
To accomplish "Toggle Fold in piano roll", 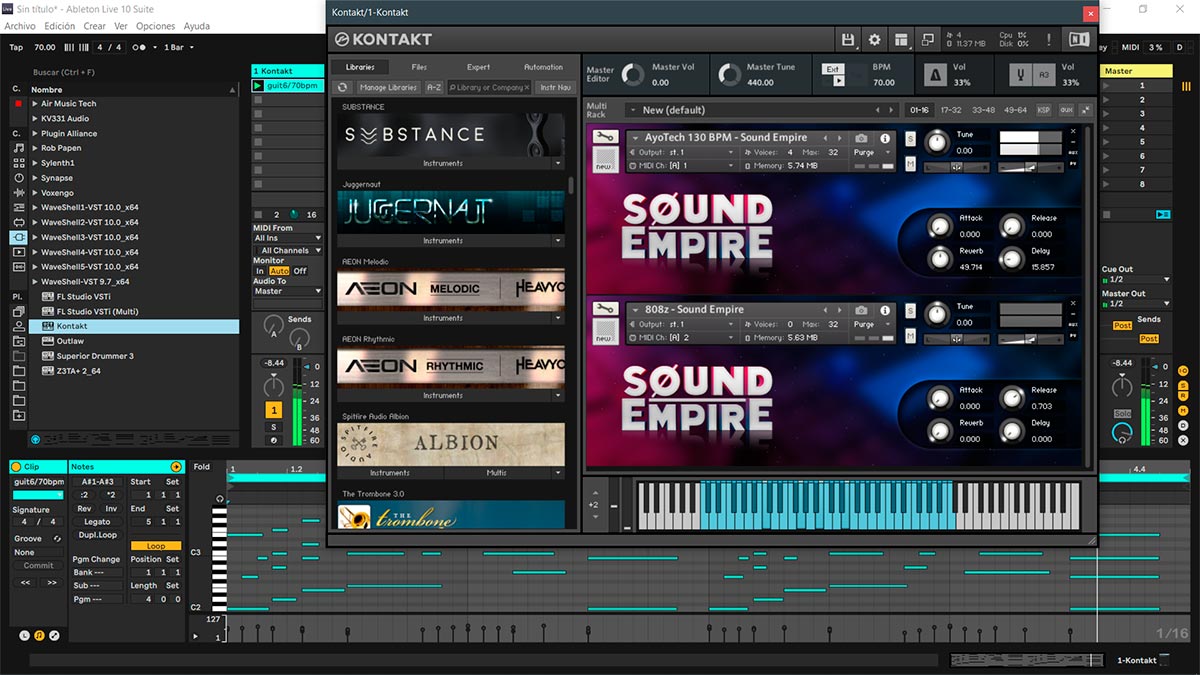I will [202, 467].
